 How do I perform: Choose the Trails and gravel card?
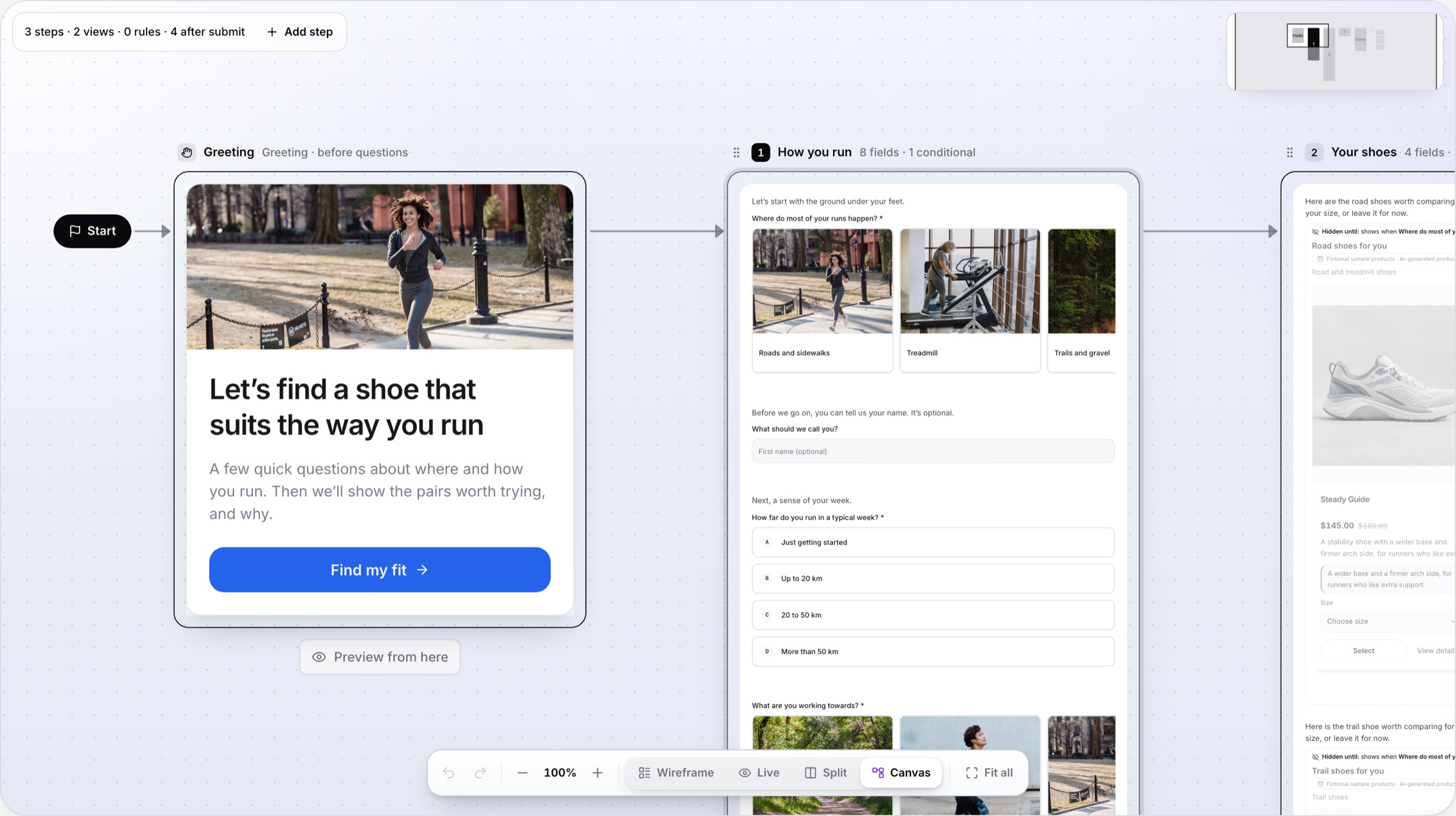pyautogui.click(x=1082, y=300)
